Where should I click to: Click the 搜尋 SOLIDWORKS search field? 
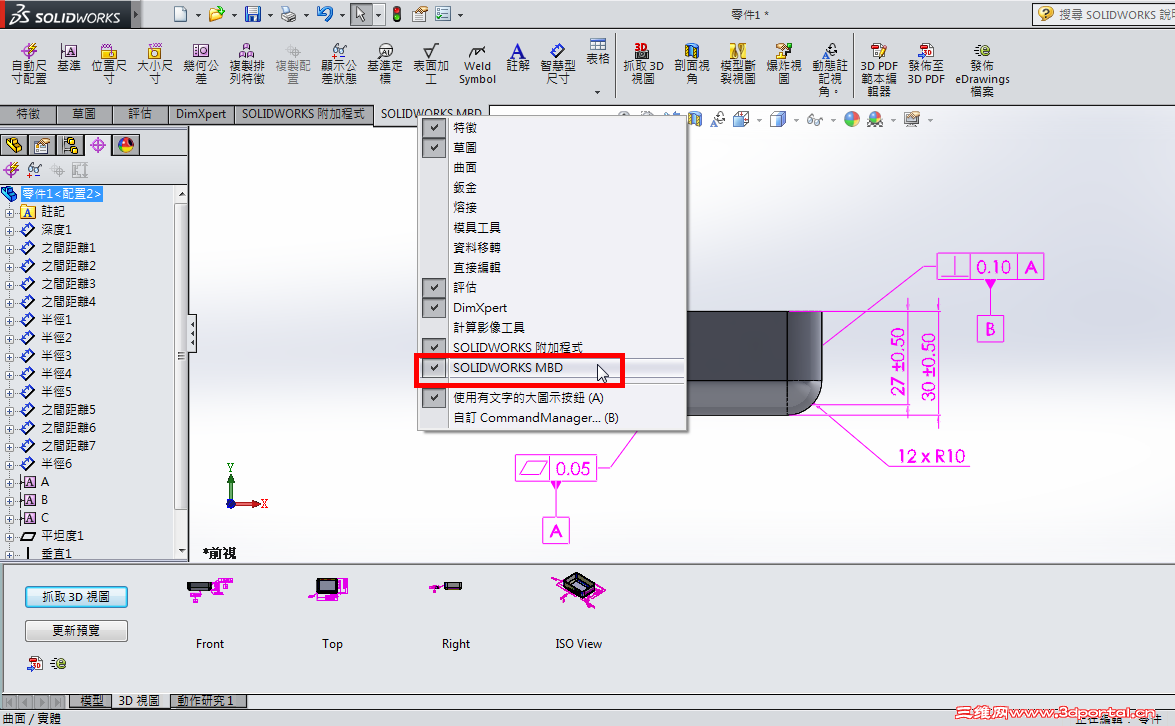(x=1107, y=14)
